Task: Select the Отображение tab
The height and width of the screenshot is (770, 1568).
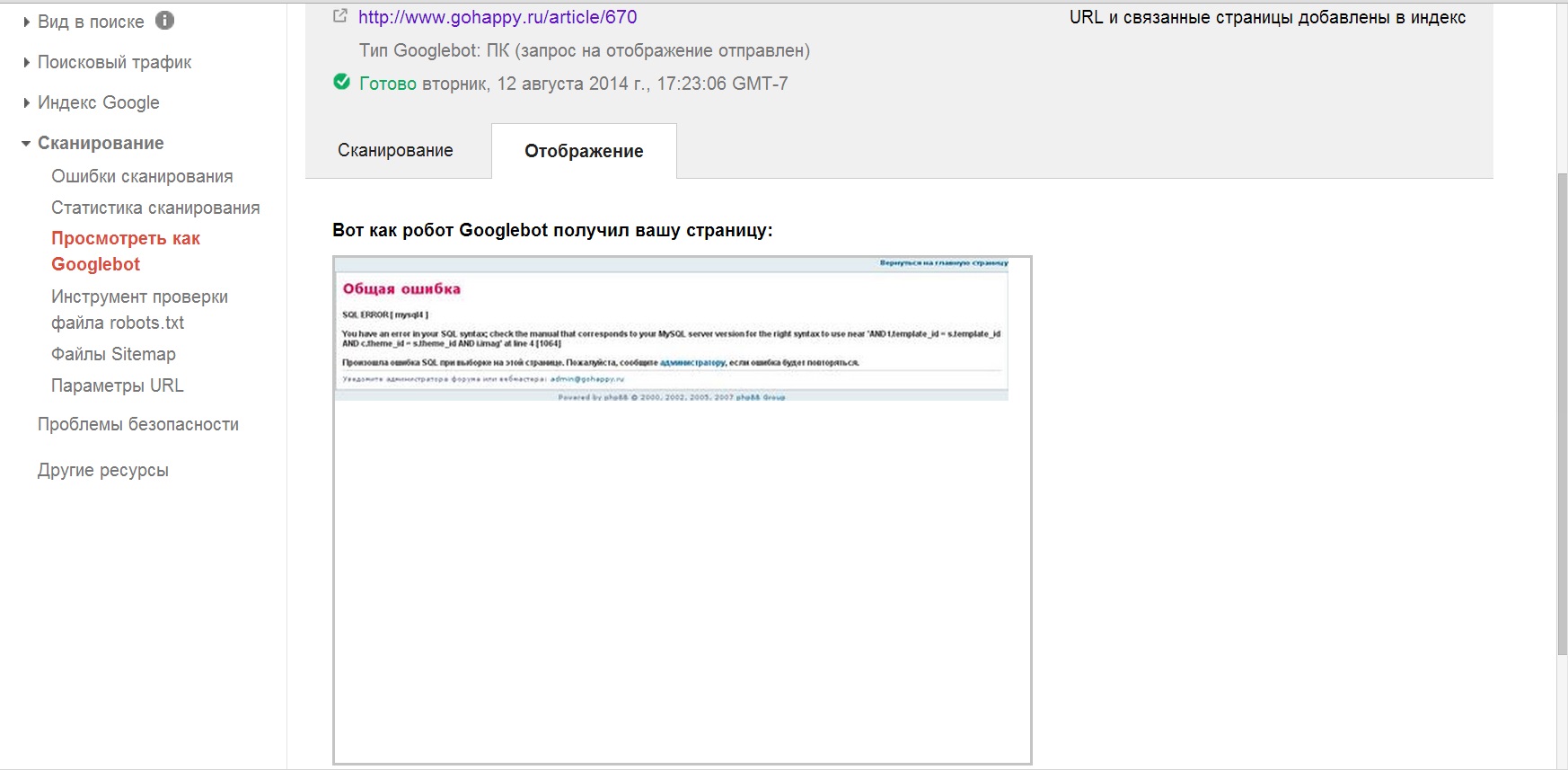Action: pyautogui.click(x=584, y=151)
